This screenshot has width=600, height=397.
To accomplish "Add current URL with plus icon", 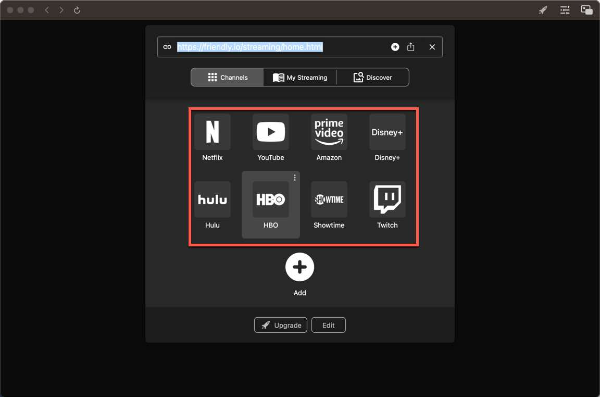I will (x=395, y=47).
